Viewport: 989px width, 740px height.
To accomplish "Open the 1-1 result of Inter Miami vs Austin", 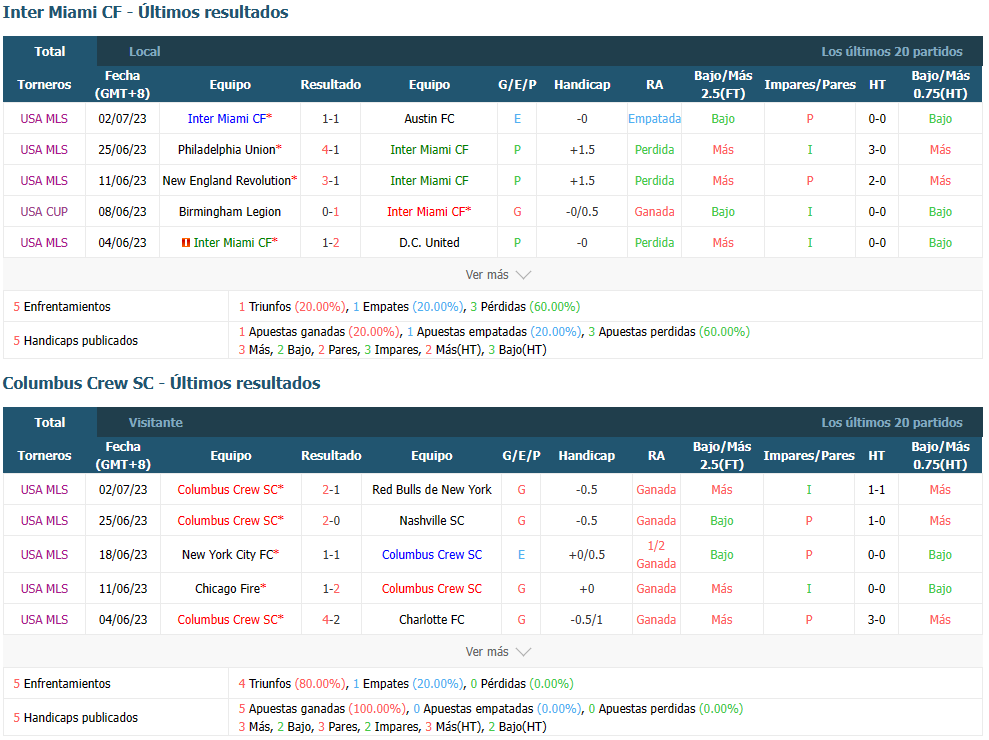I will [x=331, y=119].
